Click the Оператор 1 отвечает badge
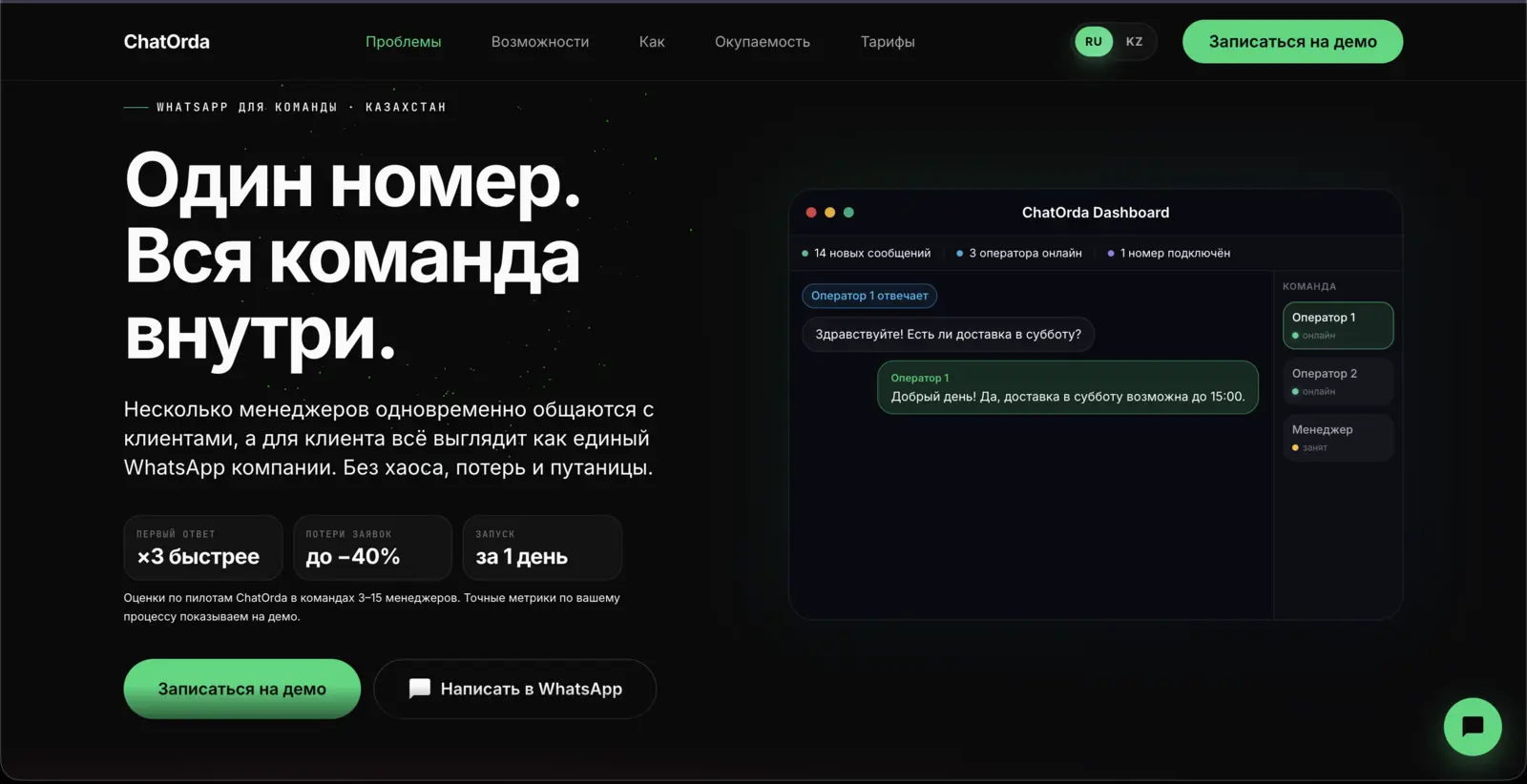The width and height of the screenshot is (1527, 784). pyautogui.click(x=869, y=296)
